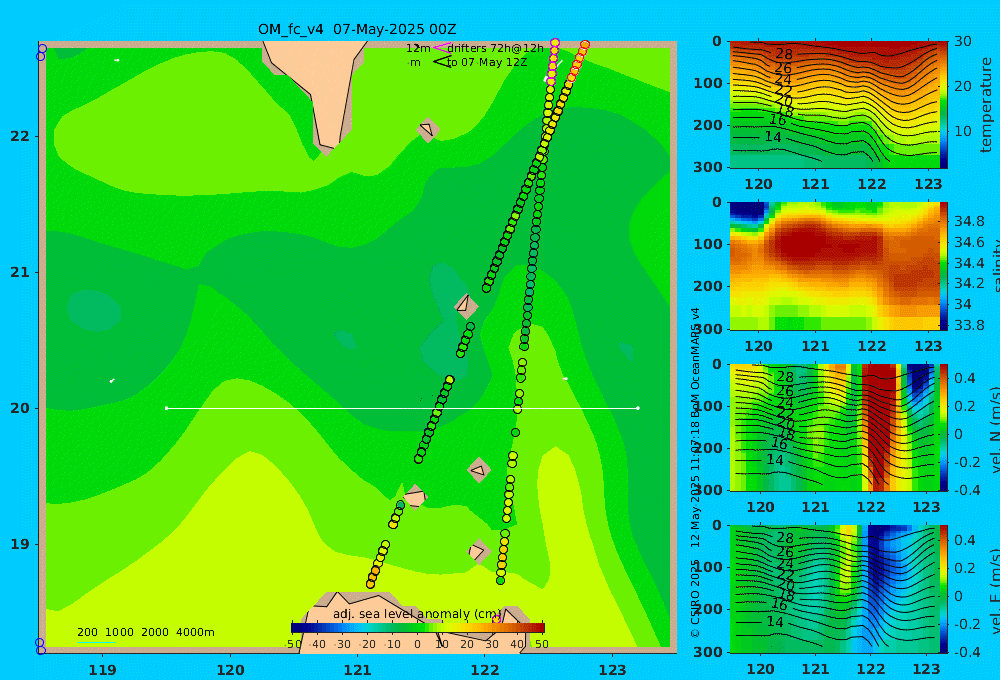
Task: Click the diamond island near latitude 20.8
Action: pyautogui.click(x=466, y=306)
